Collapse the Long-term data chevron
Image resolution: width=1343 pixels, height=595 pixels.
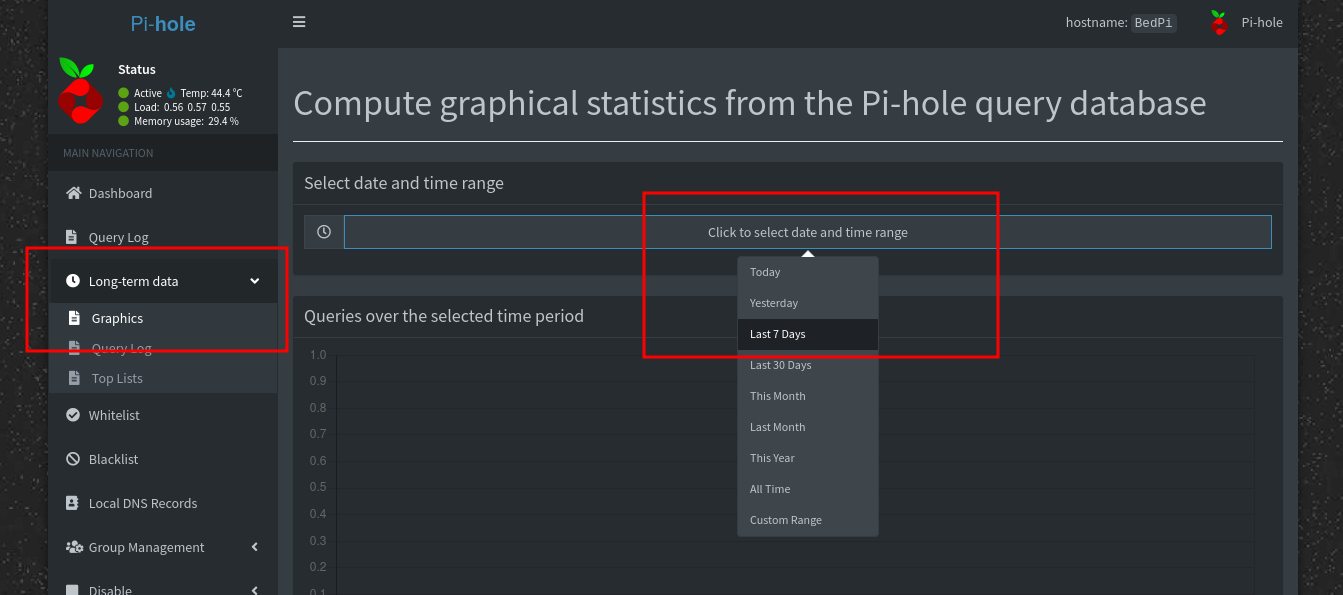tap(255, 281)
